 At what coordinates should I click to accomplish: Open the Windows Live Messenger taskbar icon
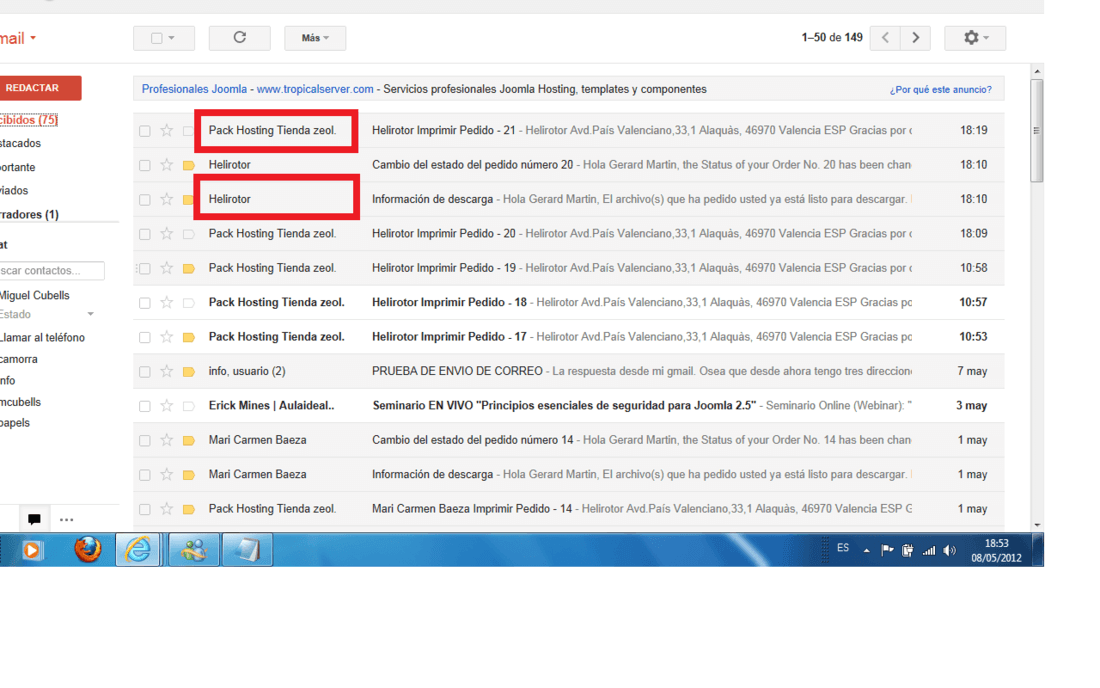(194, 549)
